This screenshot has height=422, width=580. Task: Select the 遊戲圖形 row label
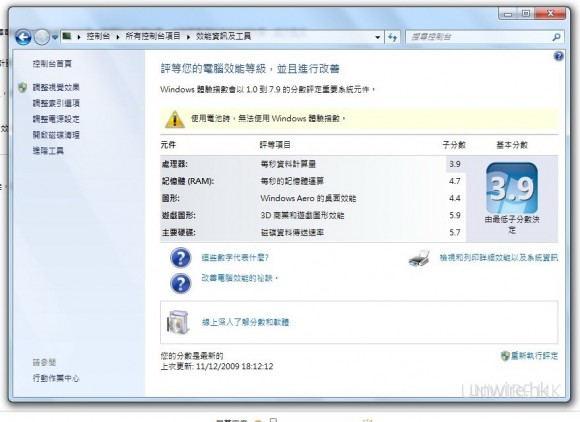click(x=178, y=215)
